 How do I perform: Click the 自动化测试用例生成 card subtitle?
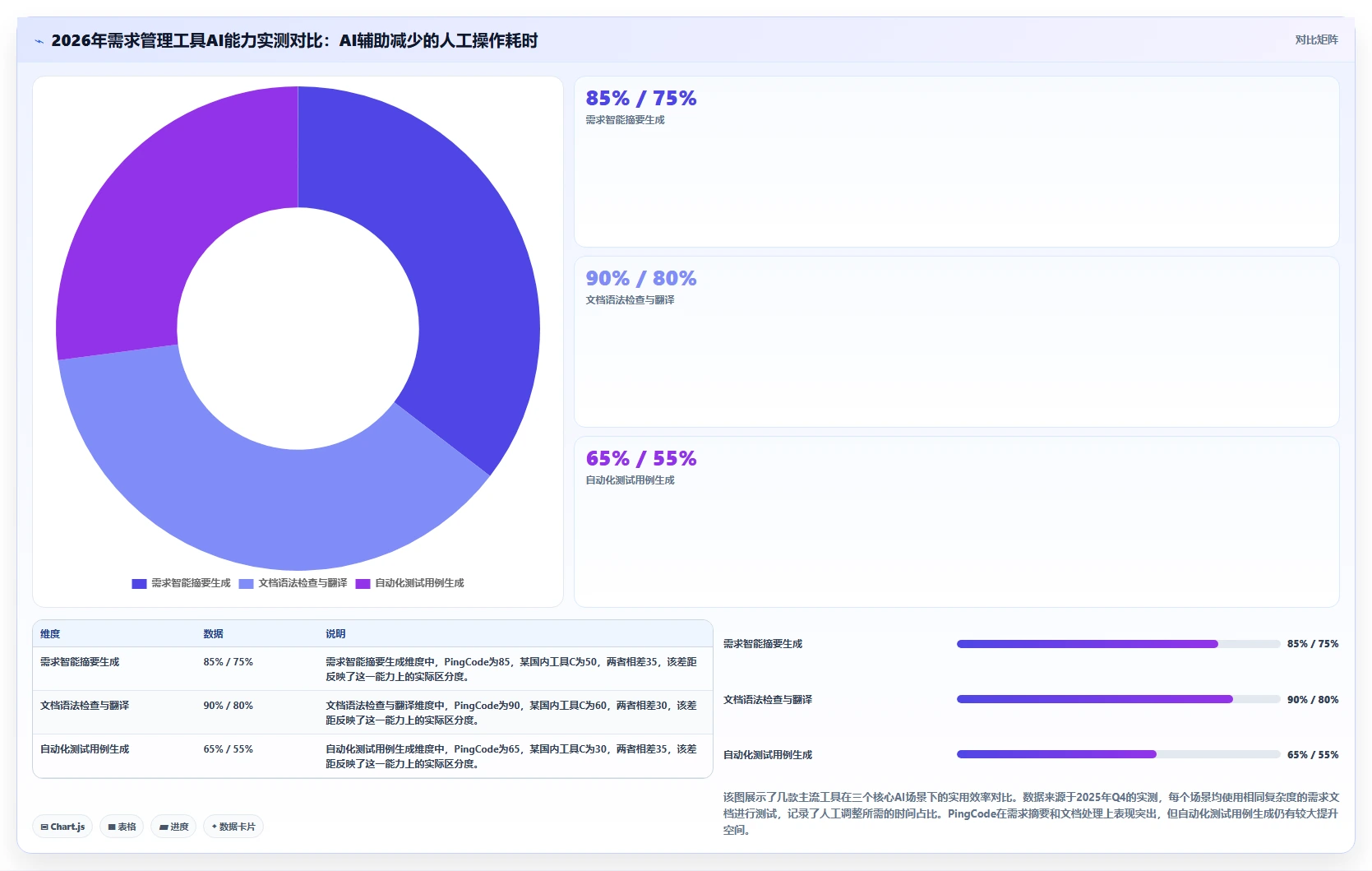630,480
